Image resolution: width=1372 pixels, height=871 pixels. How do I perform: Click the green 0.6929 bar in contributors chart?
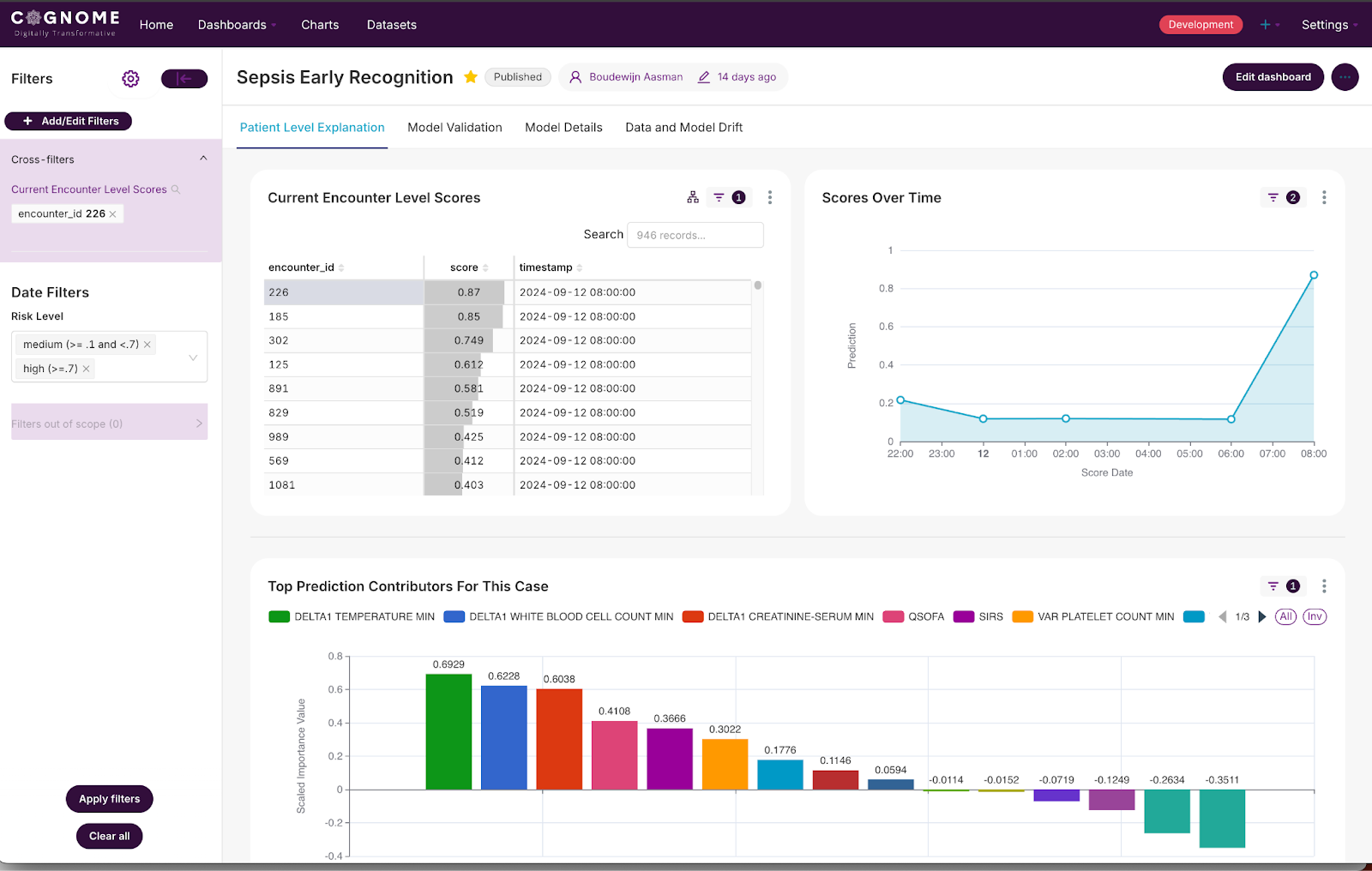click(x=448, y=731)
